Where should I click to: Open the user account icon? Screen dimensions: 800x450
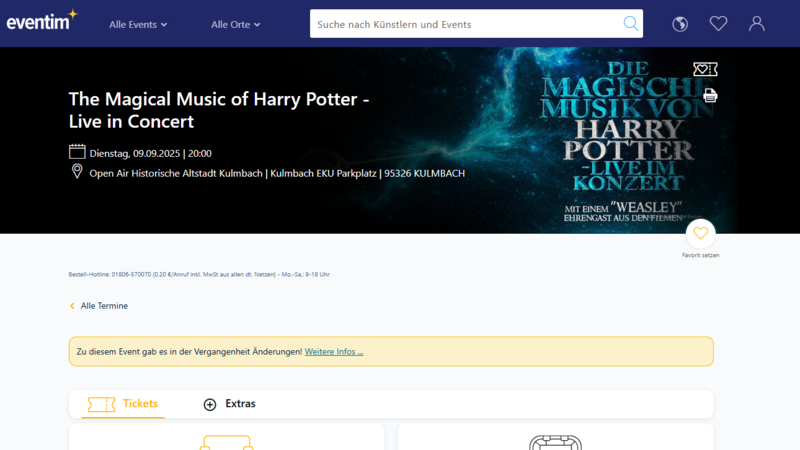tap(757, 23)
